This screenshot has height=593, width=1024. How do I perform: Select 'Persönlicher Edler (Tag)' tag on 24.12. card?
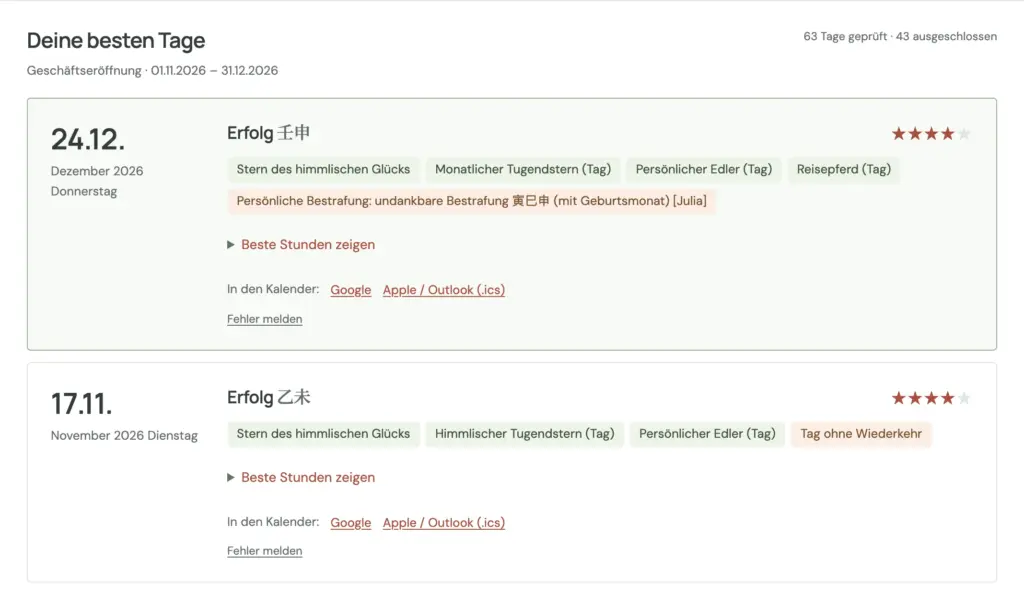click(704, 170)
